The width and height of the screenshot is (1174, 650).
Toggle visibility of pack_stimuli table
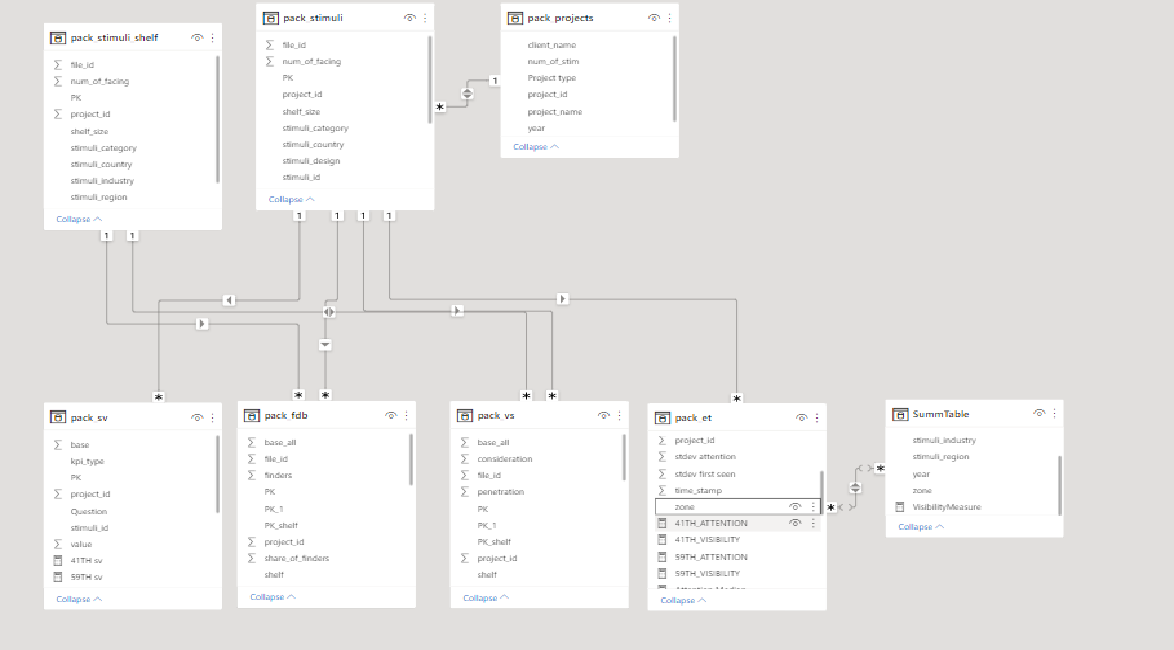click(x=410, y=18)
